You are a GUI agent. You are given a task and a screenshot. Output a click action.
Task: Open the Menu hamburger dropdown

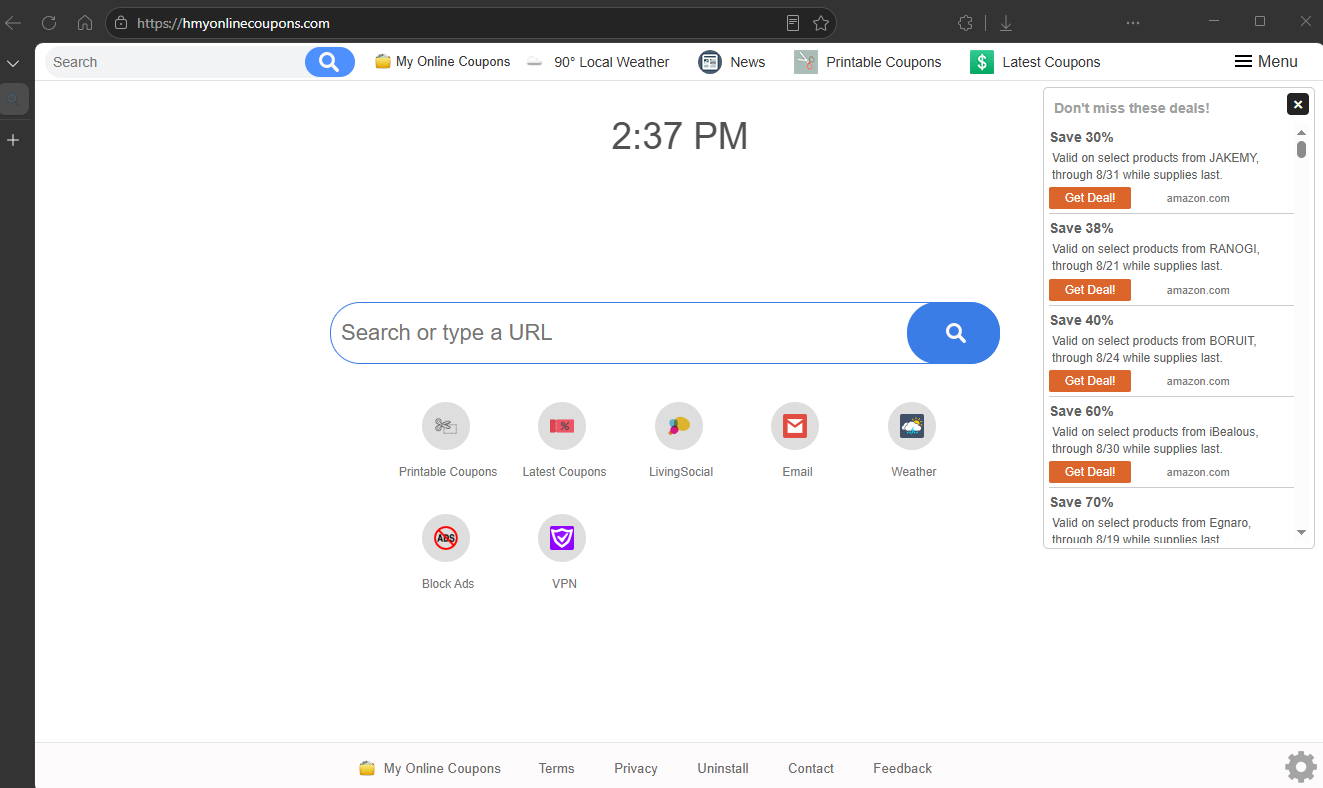[1266, 62]
